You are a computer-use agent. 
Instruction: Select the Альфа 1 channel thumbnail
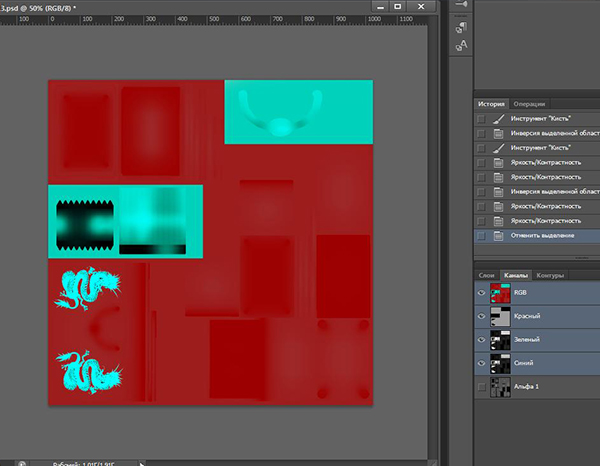click(501, 386)
